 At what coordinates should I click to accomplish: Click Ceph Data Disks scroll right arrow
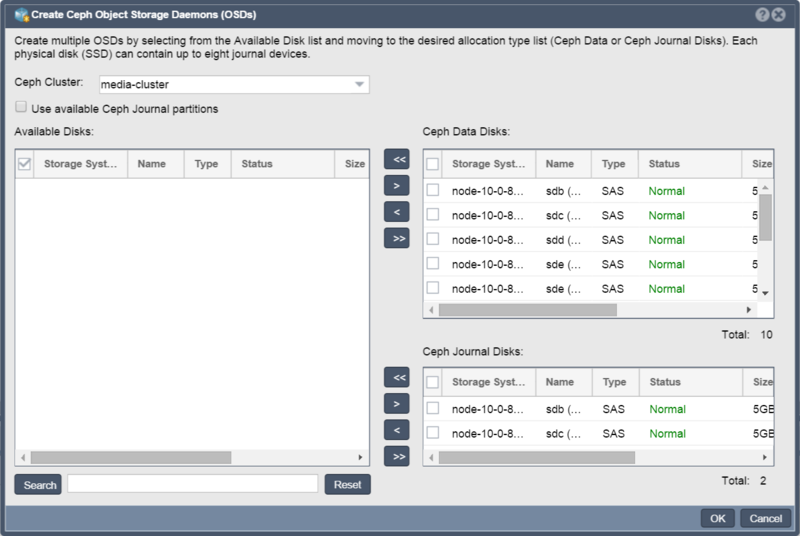[x=748, y=310]
